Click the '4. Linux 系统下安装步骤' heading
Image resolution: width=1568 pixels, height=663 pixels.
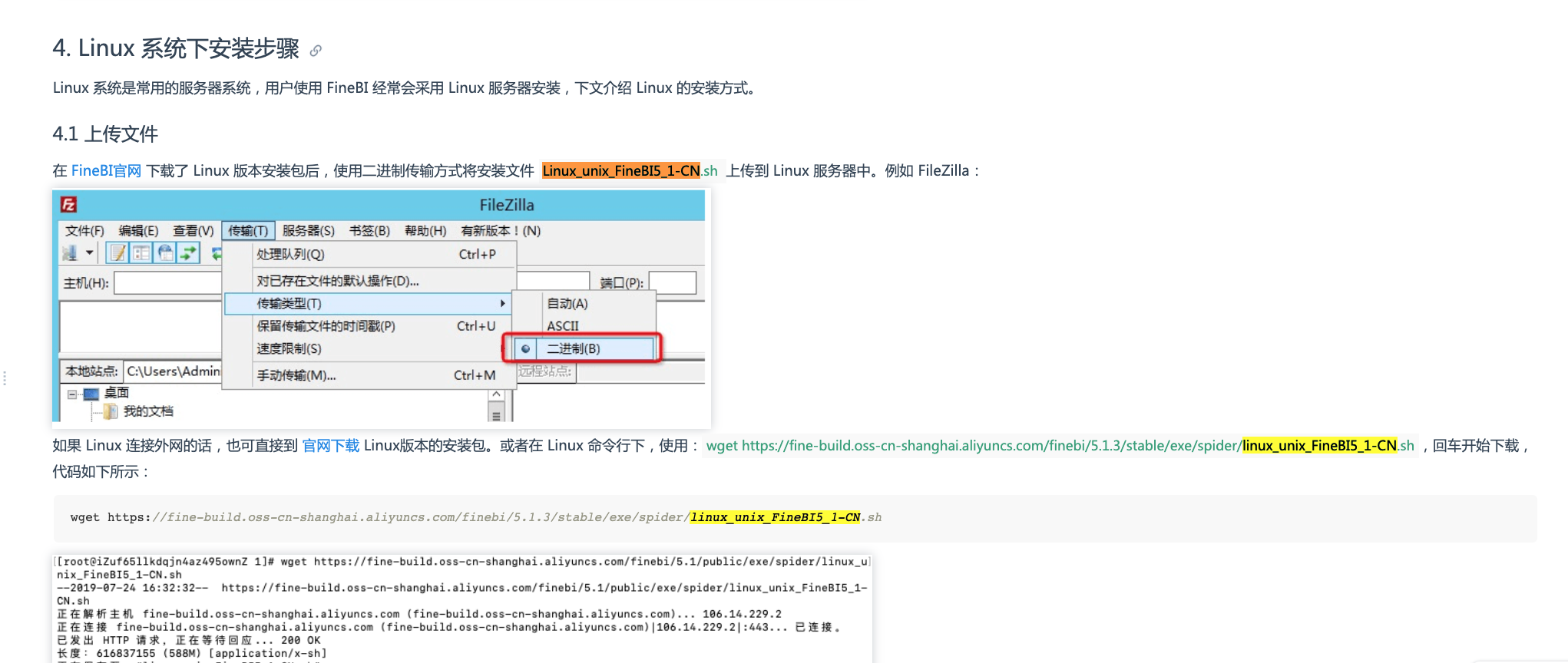[x=176, y=48]
